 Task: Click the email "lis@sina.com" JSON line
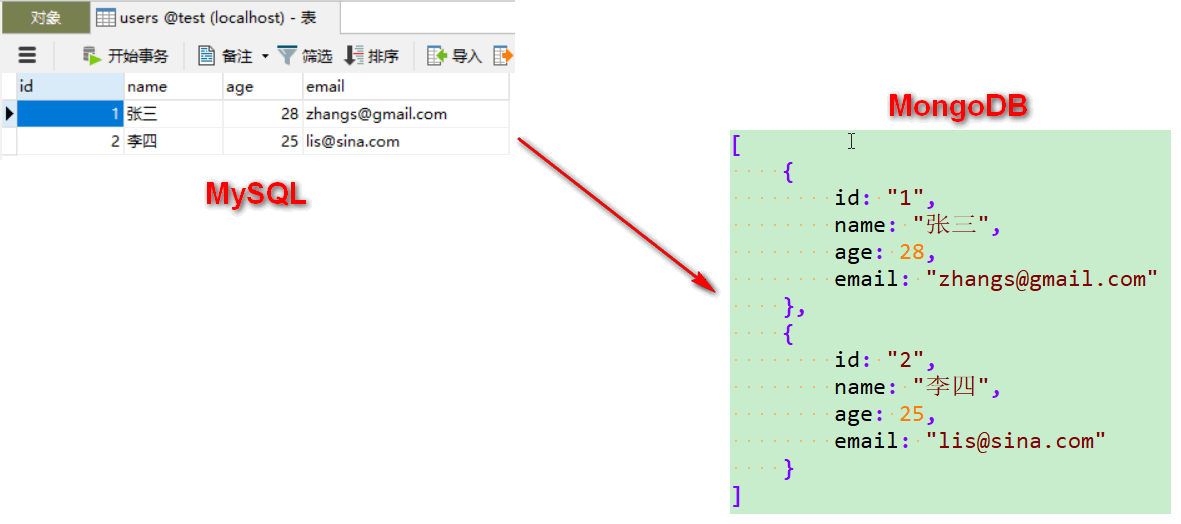click(970, 440)
